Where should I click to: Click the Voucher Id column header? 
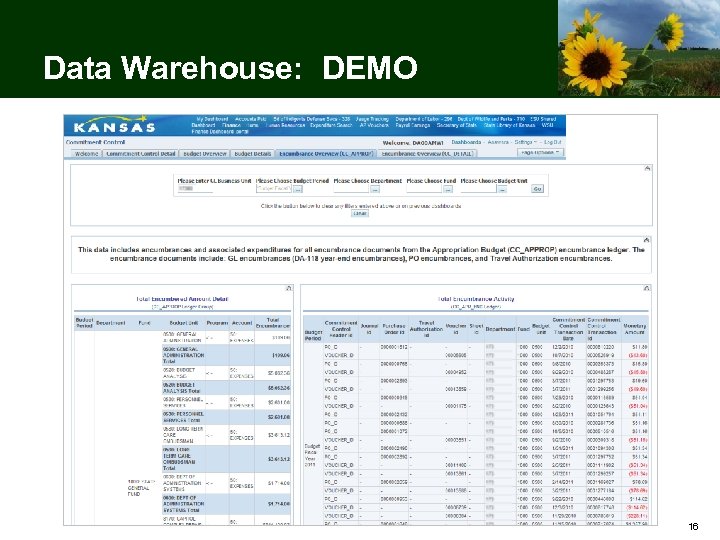point(456,329)
